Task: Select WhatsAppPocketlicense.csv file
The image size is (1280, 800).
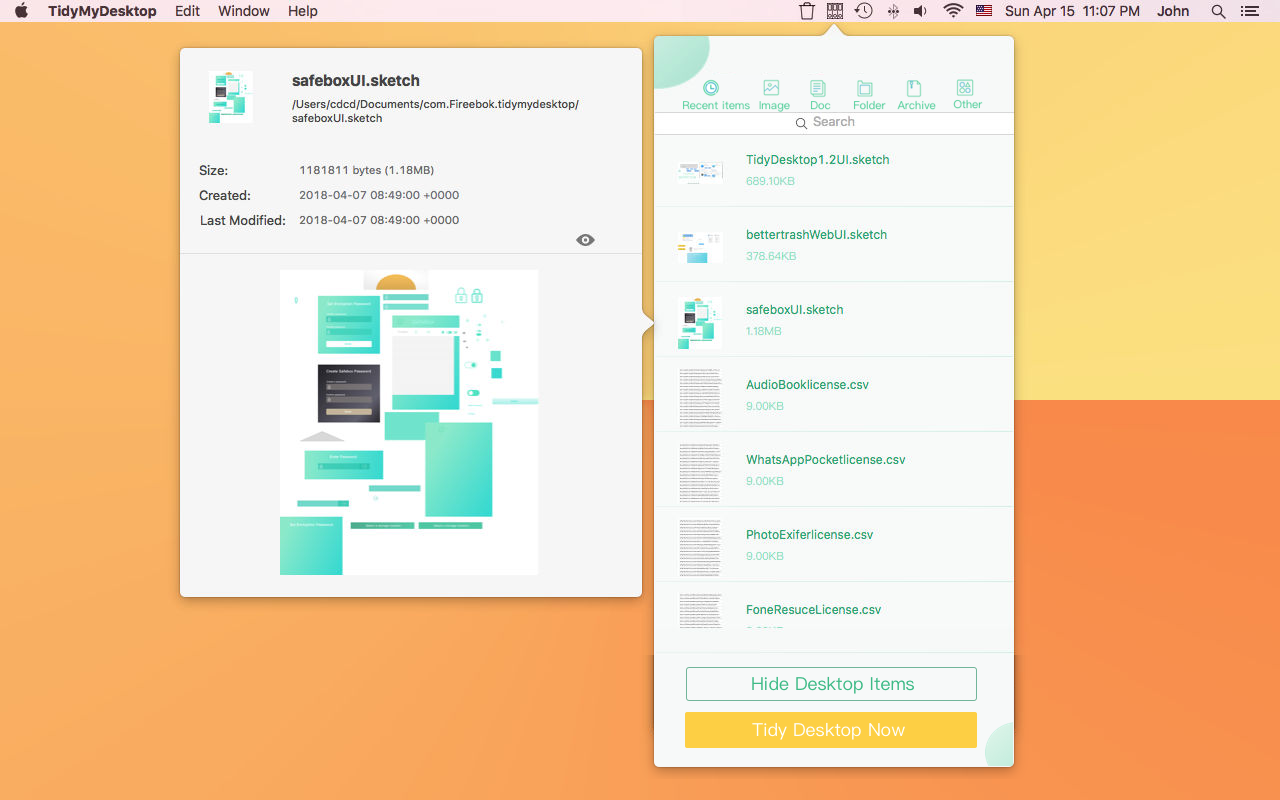Action: coord(834,470)
